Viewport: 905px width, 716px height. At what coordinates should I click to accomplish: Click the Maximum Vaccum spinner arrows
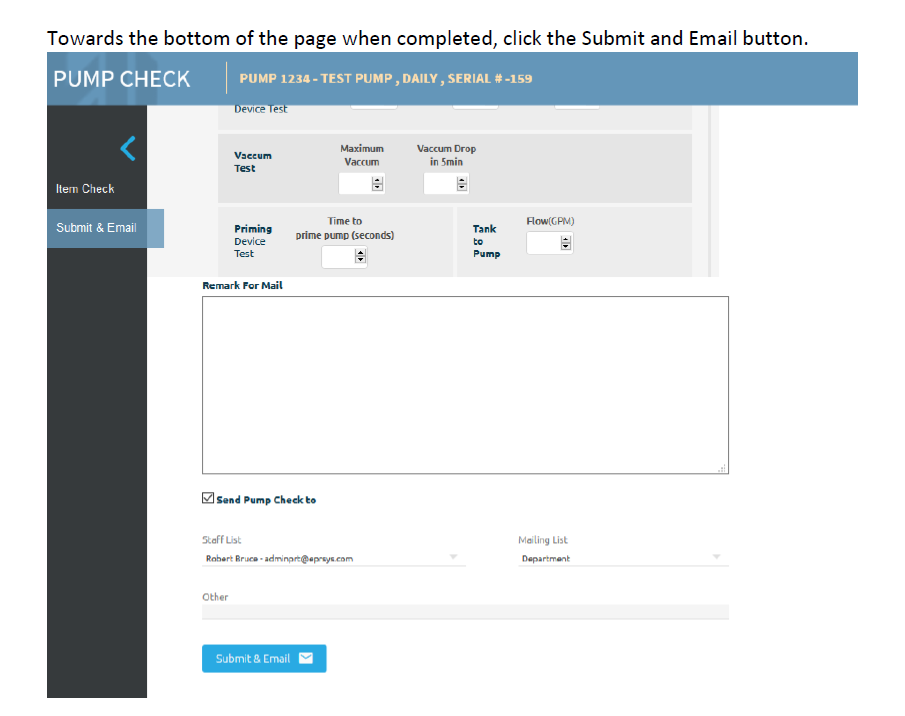coord(377,184)
